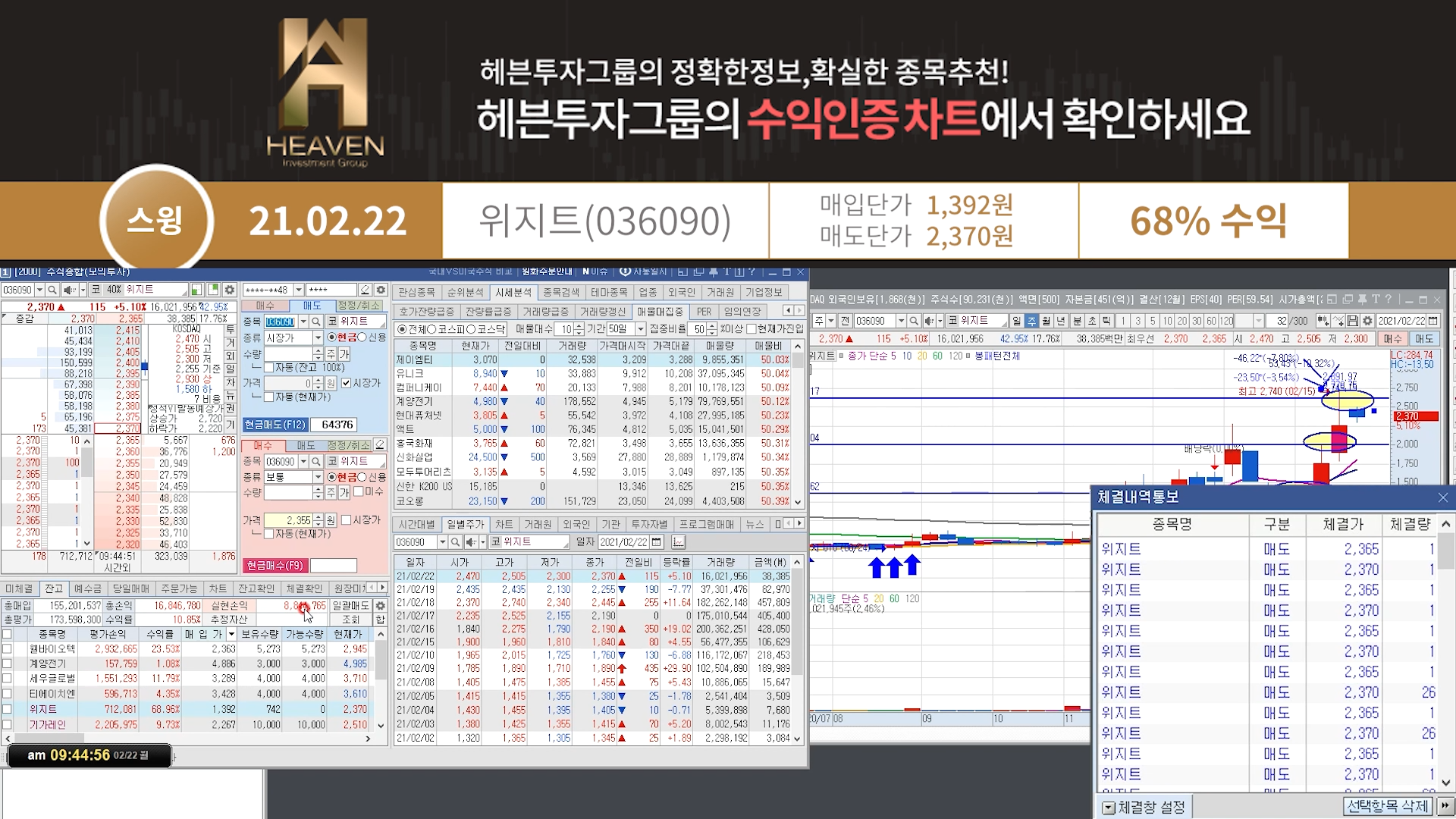Open the 기간 50일 dropdown
1456x819 pixels.
click(x=640, y=329)
